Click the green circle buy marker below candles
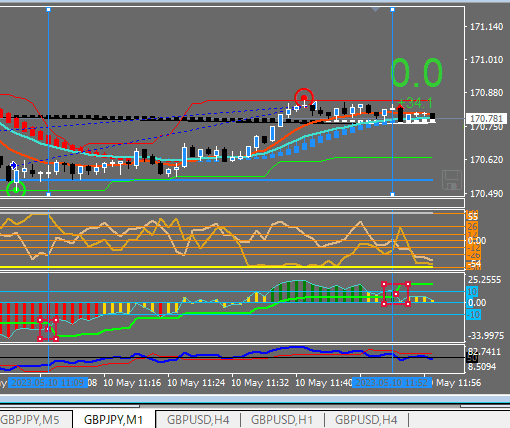 point(16,189)
